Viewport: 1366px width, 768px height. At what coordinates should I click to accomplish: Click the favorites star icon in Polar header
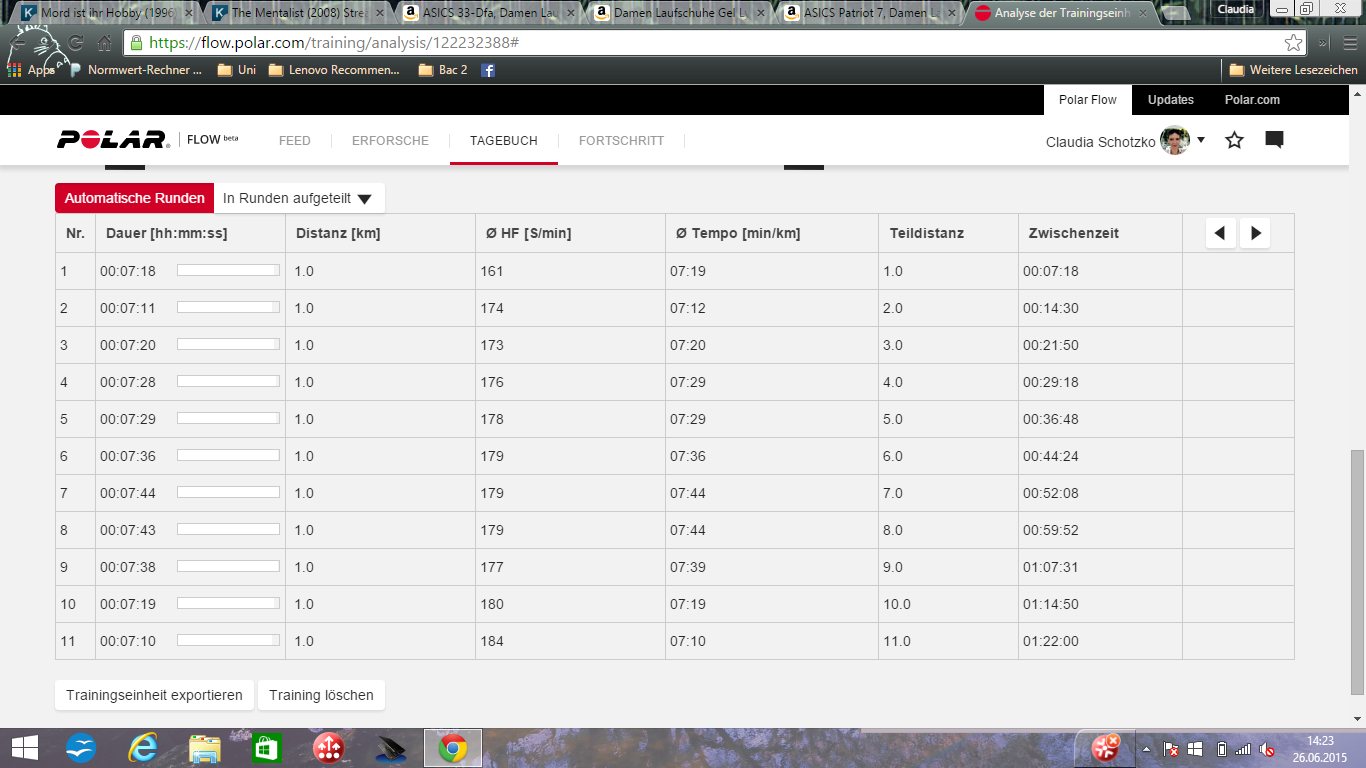pos(1234,140)
